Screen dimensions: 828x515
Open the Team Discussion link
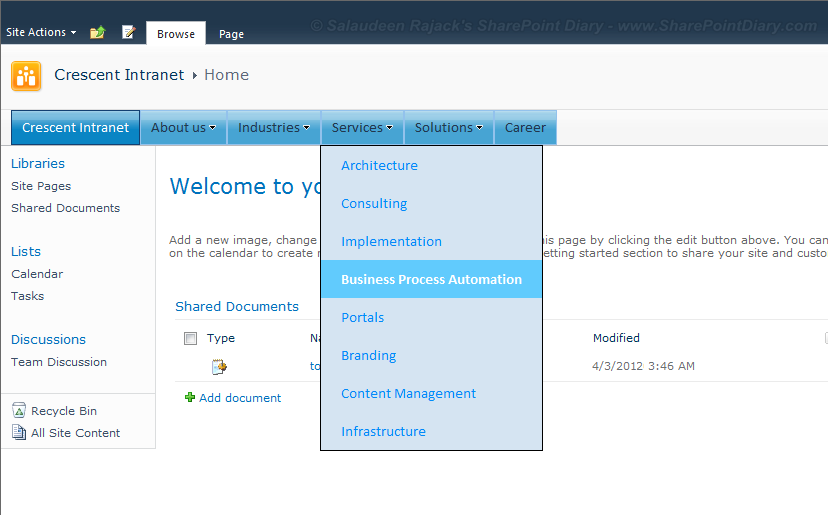[x=59, y=362]
